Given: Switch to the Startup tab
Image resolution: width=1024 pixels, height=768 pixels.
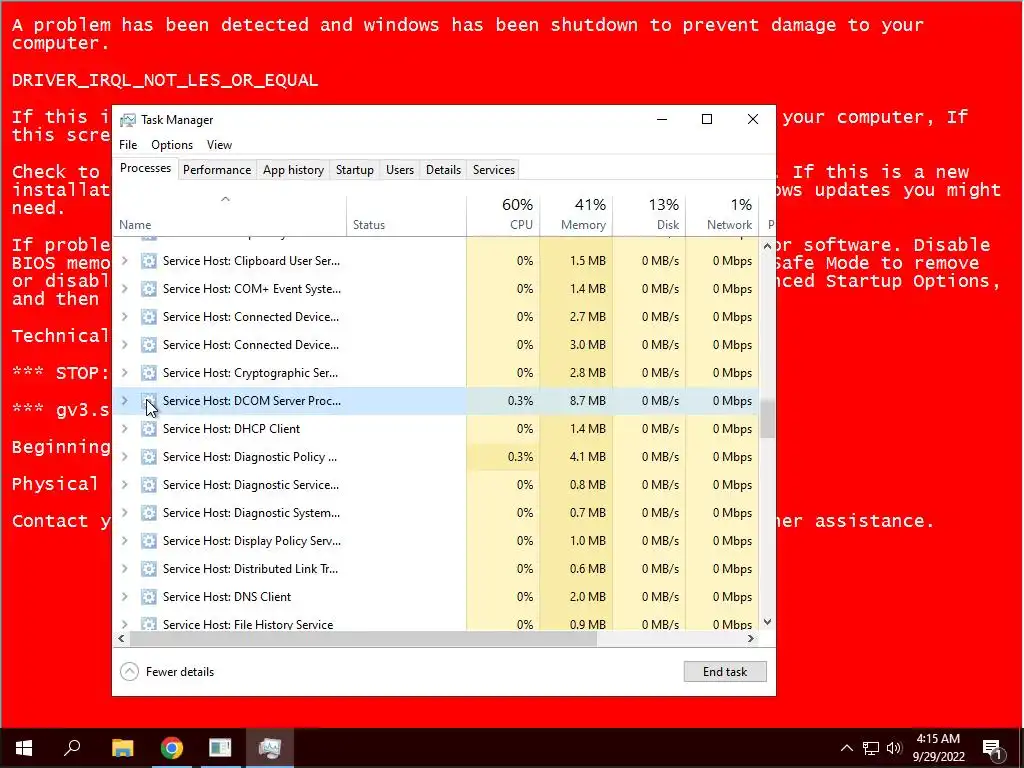Looking at the screenshot, I should [x=355, y=170].
